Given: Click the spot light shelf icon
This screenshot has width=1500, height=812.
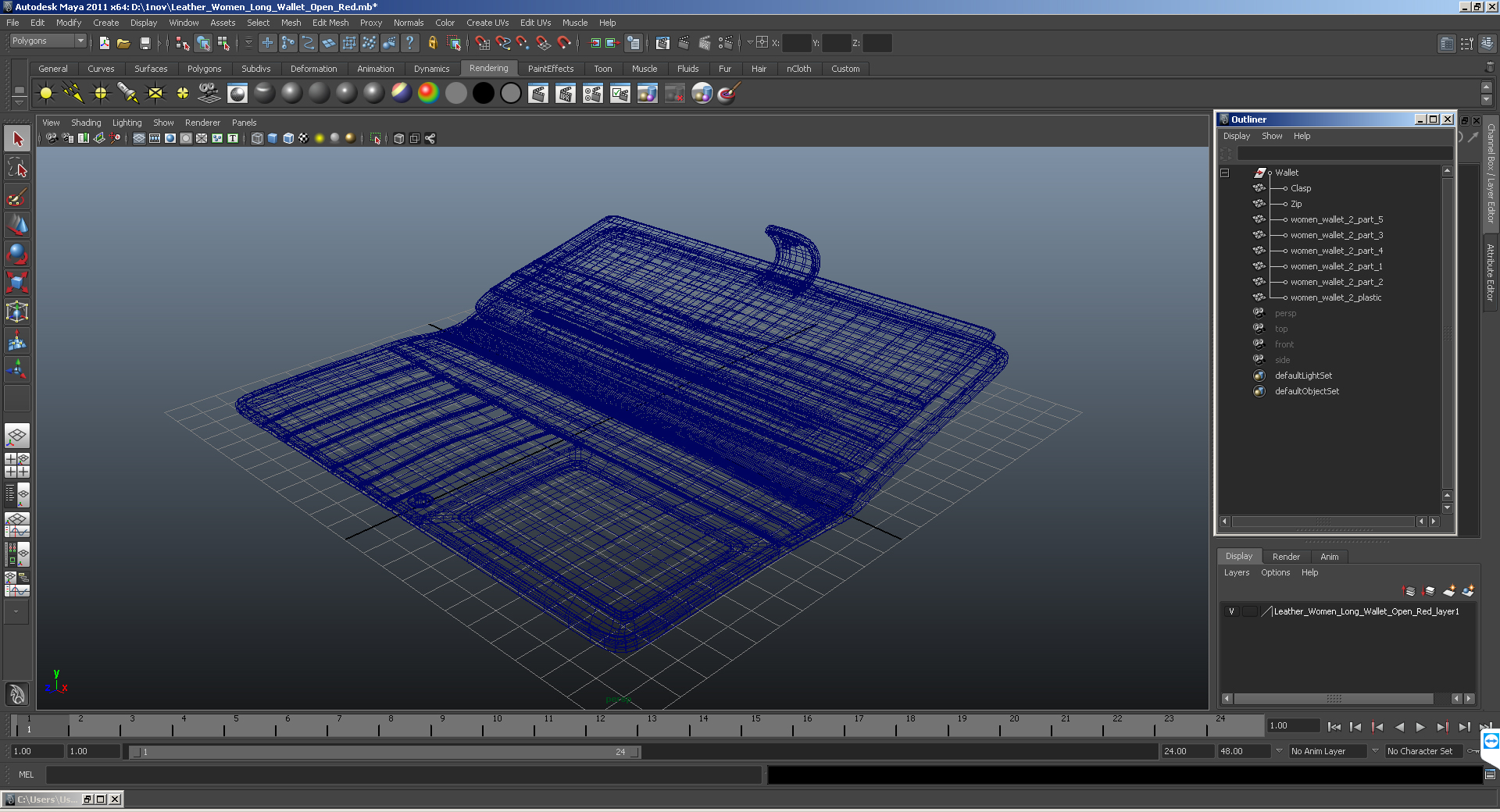Looking at the screenshot, I should 128,94.
